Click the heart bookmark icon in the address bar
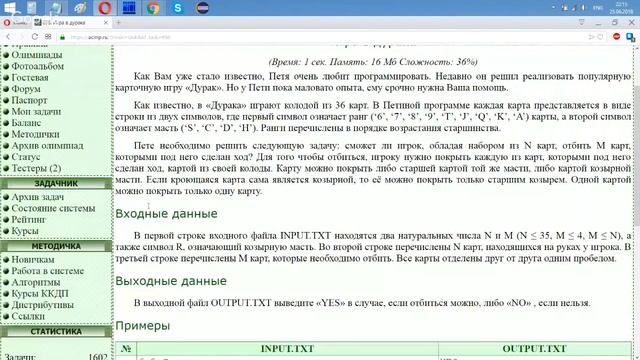Viewport: 640px width, 360px height. point(600,37)
